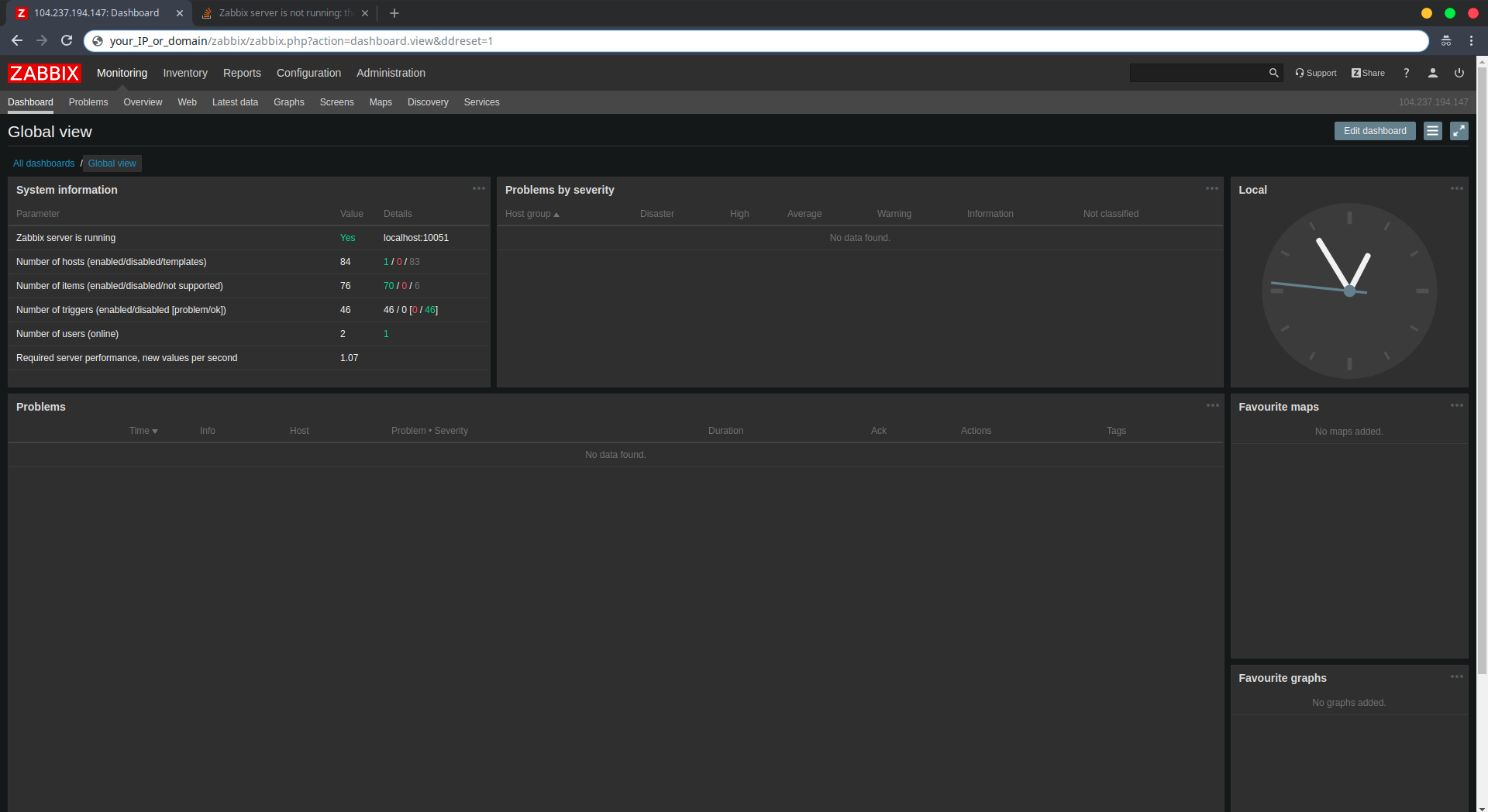Screen dimensions: 1488x812
Task: Open the help question mark icon
Action: click(x=1406, y=73)
